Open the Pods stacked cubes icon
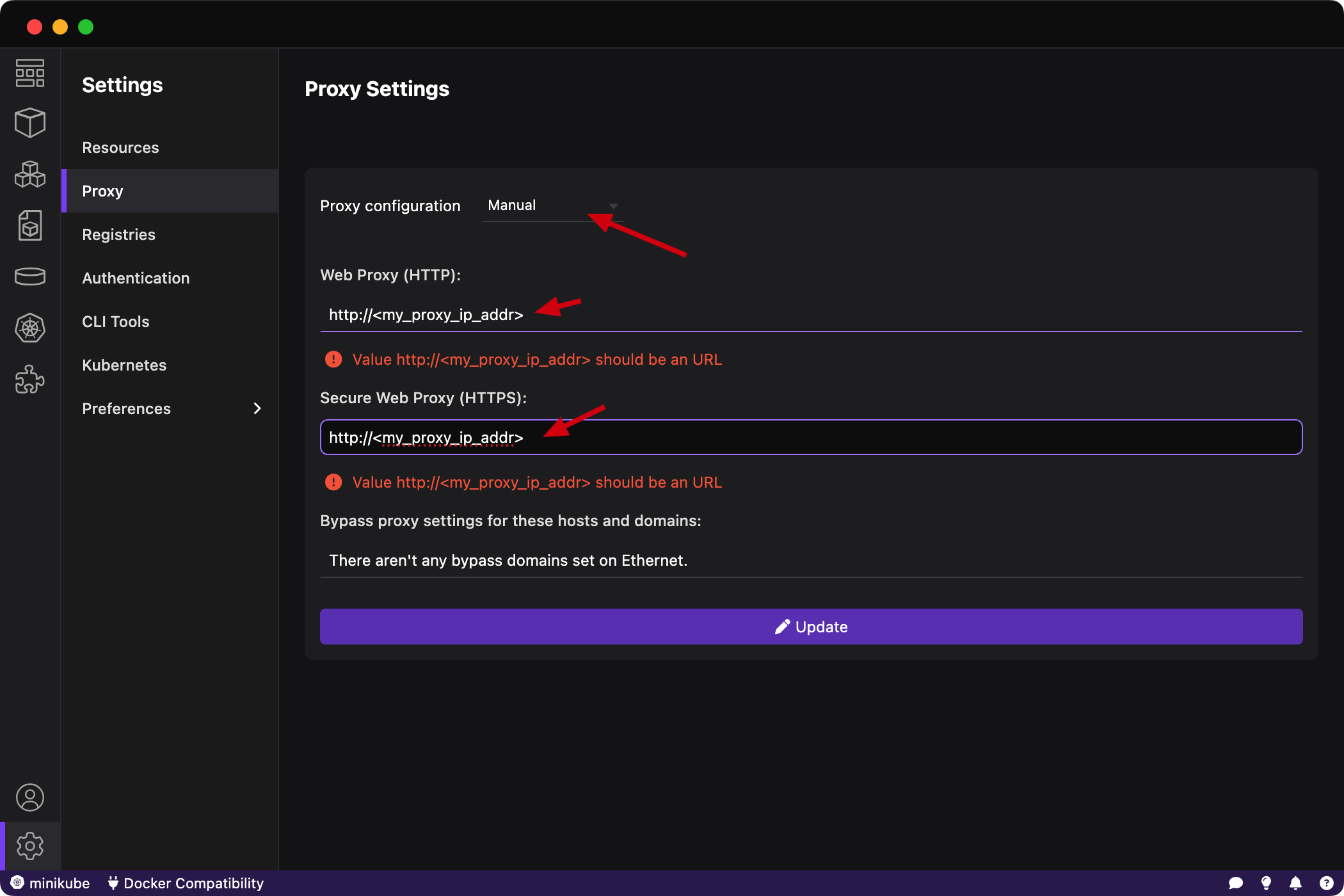The width and height of the screenshot is (1344, 896). coord(30,174)
